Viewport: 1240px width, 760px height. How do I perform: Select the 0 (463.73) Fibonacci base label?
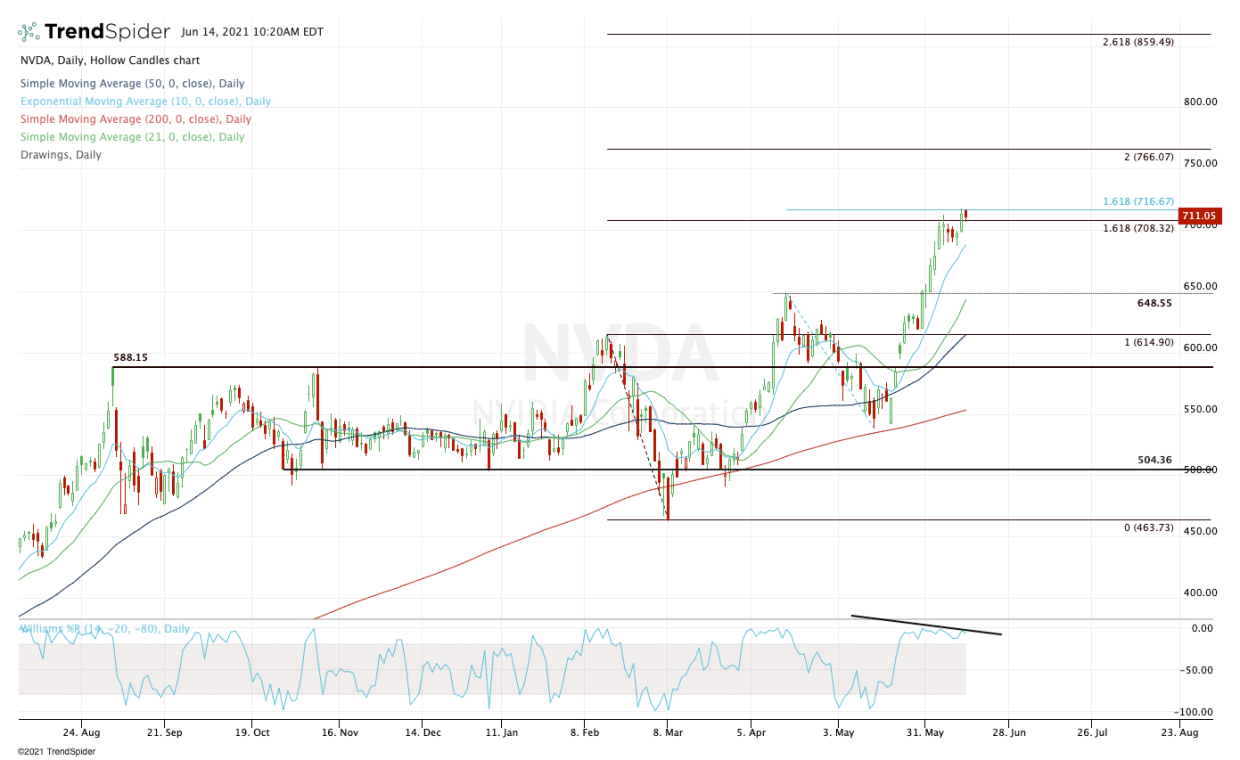(x=1148, y=527)
